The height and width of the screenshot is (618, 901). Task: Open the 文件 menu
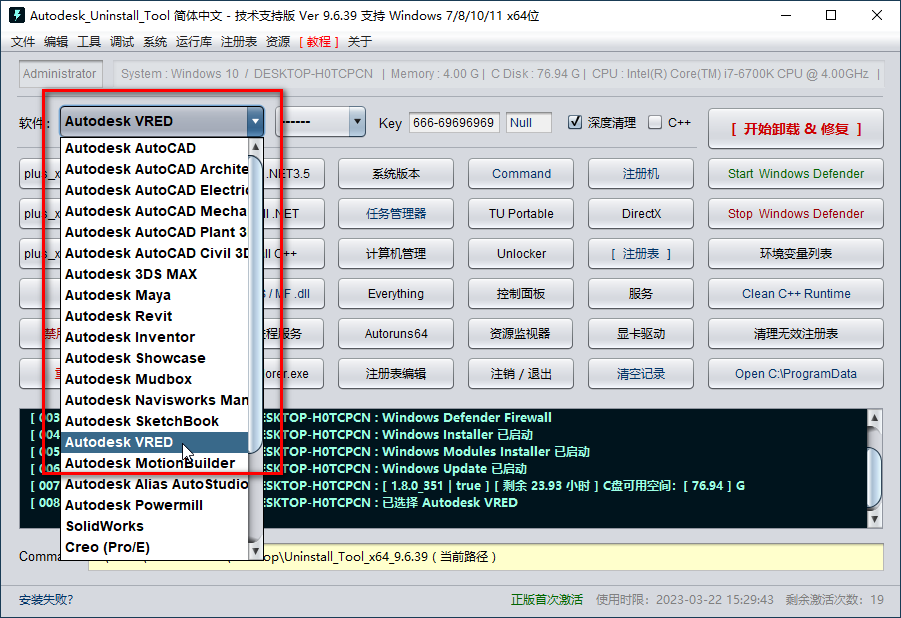click(x=23, y=41)
